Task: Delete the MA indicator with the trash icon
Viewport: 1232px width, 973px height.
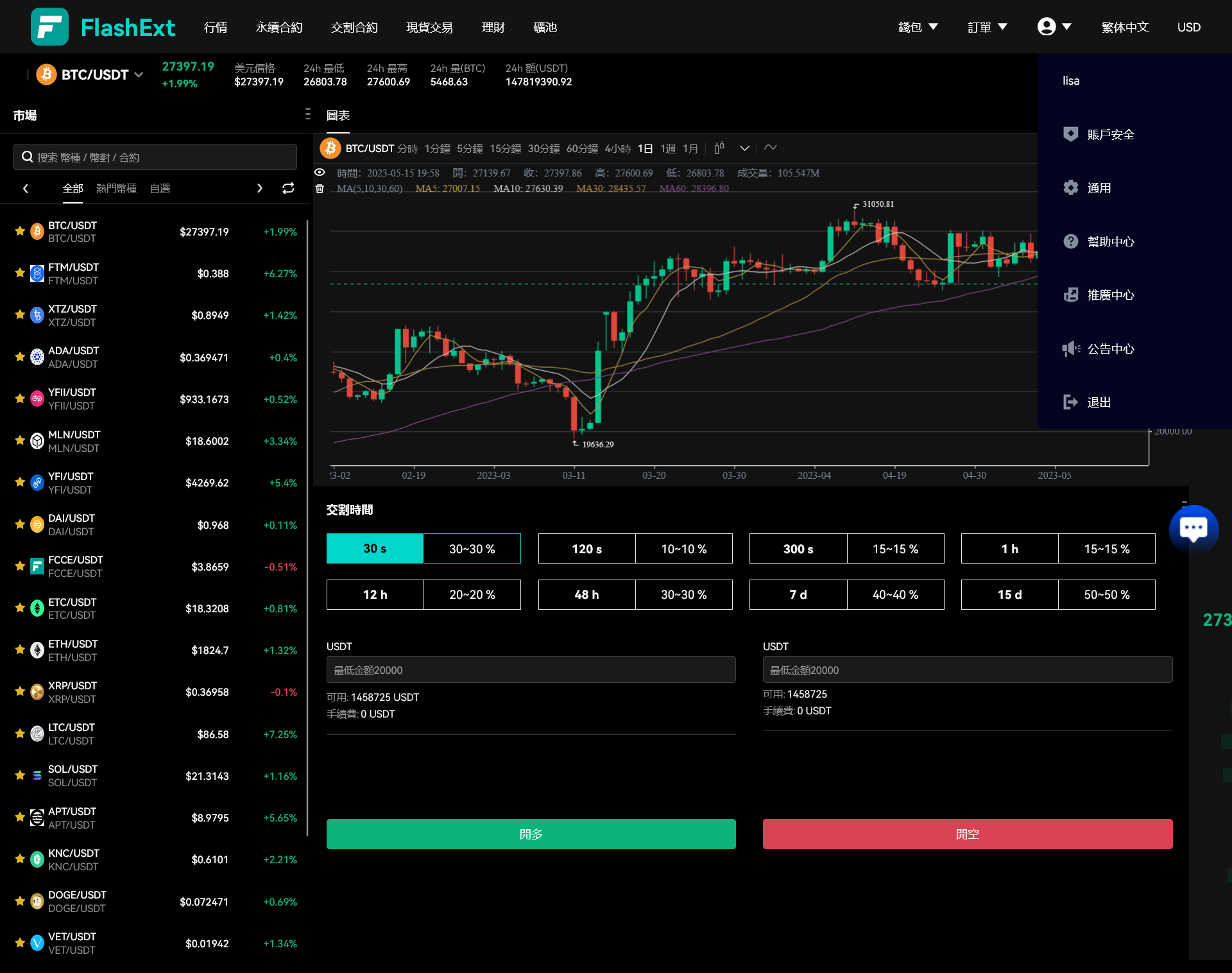Action: (320, 189)
